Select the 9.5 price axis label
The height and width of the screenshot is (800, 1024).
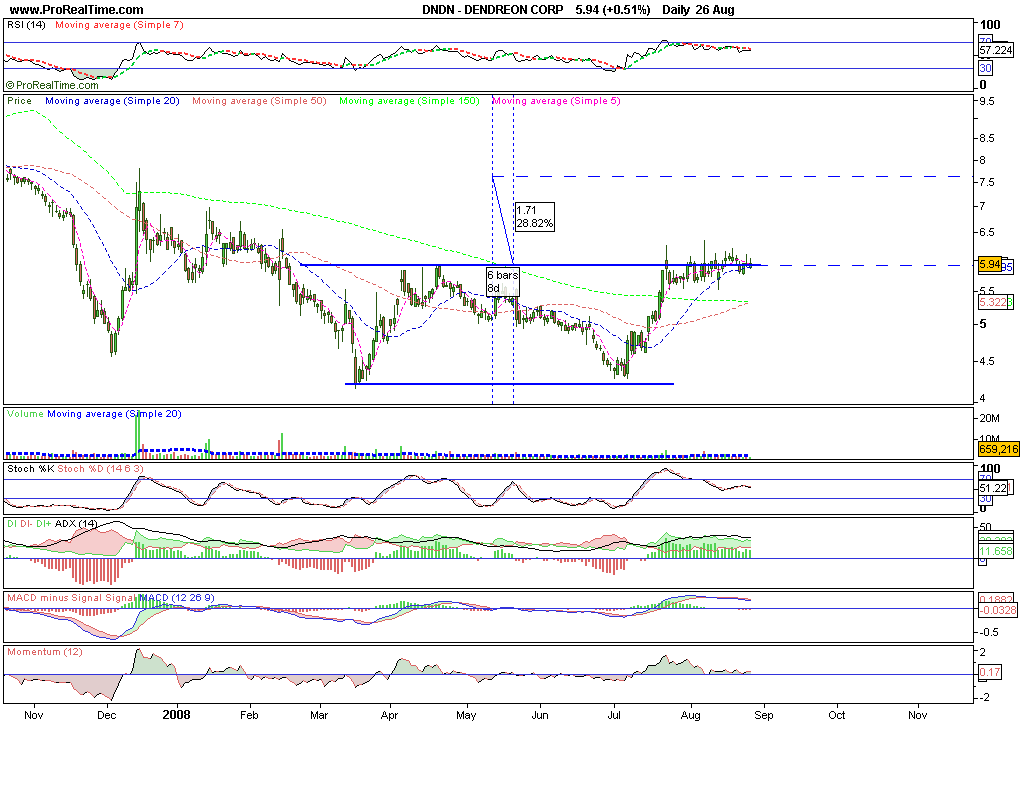[x=987, y=101]
